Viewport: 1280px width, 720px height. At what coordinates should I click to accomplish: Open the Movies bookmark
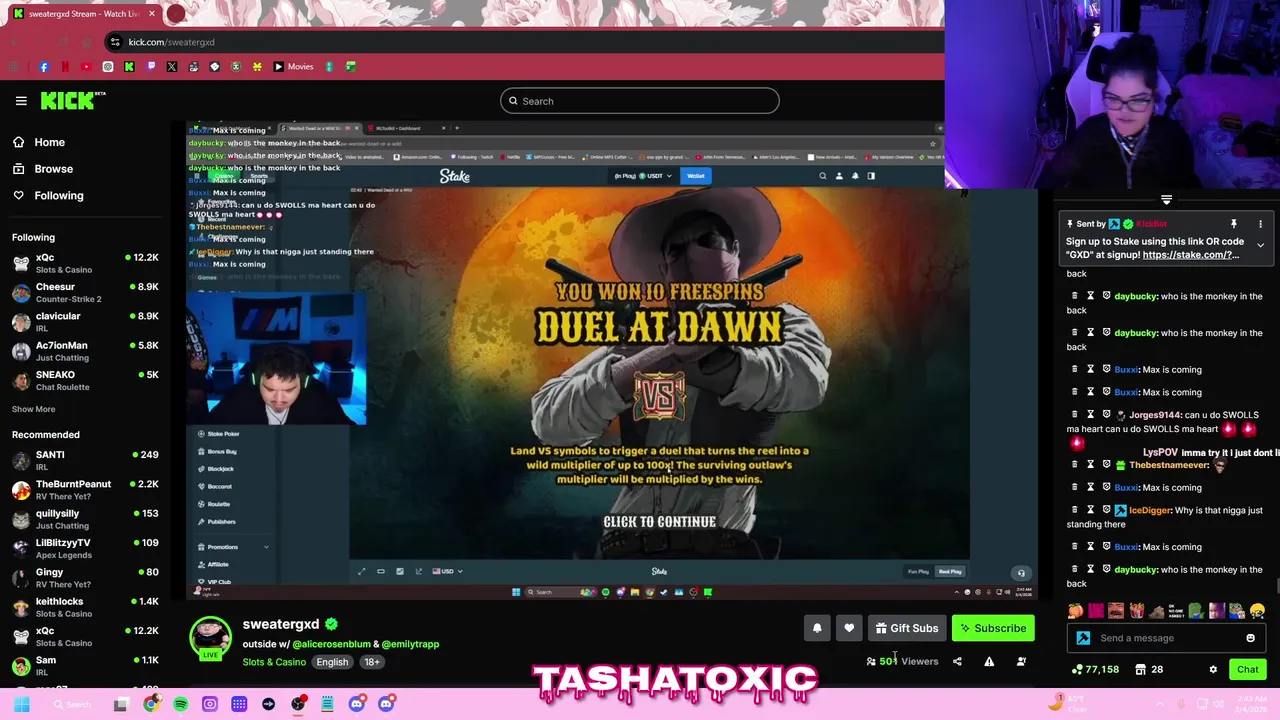click(294, 67)
